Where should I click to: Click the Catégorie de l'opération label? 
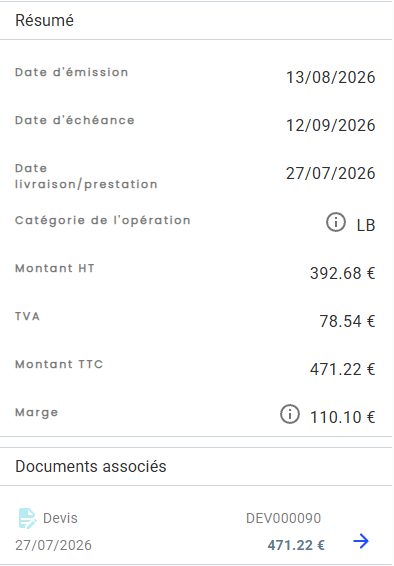click(x=102, y=220)
